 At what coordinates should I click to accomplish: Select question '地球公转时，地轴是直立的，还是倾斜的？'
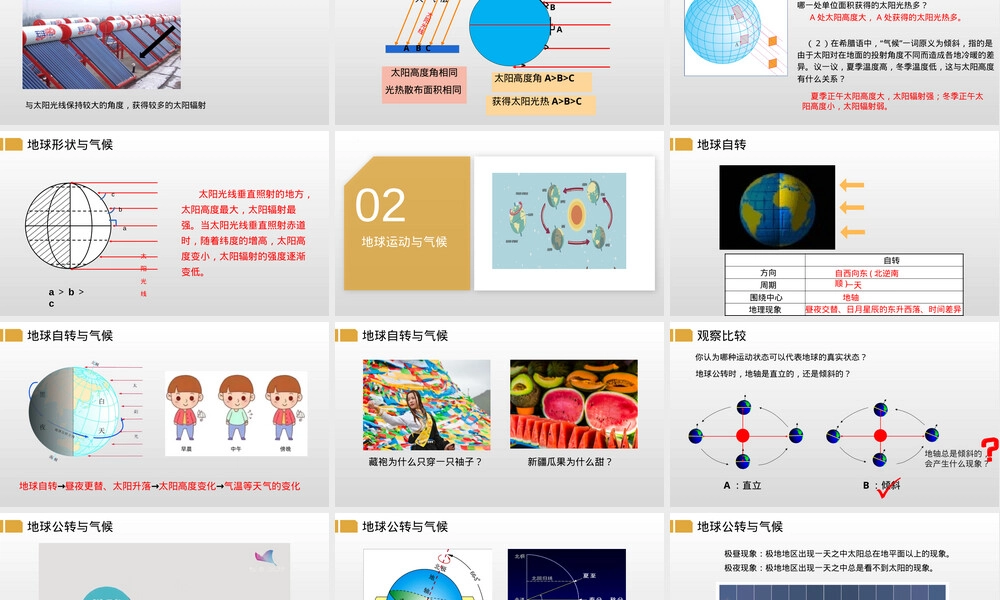(x=773, y=374)
